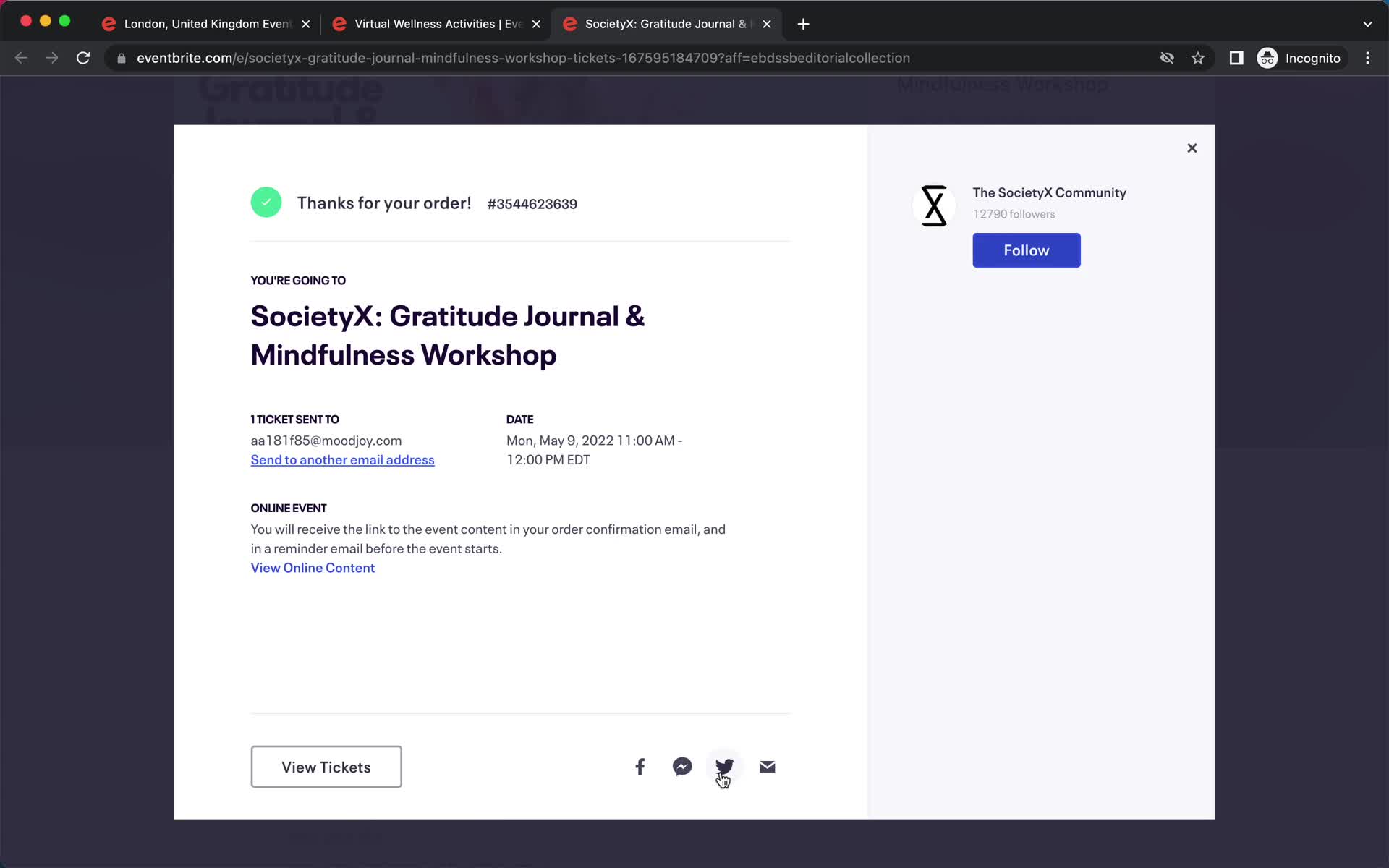Viewport: 1389px width, 868px height.
Task: Click the View Online Content link
Action: pyautogui.click(x=313, y=567)
